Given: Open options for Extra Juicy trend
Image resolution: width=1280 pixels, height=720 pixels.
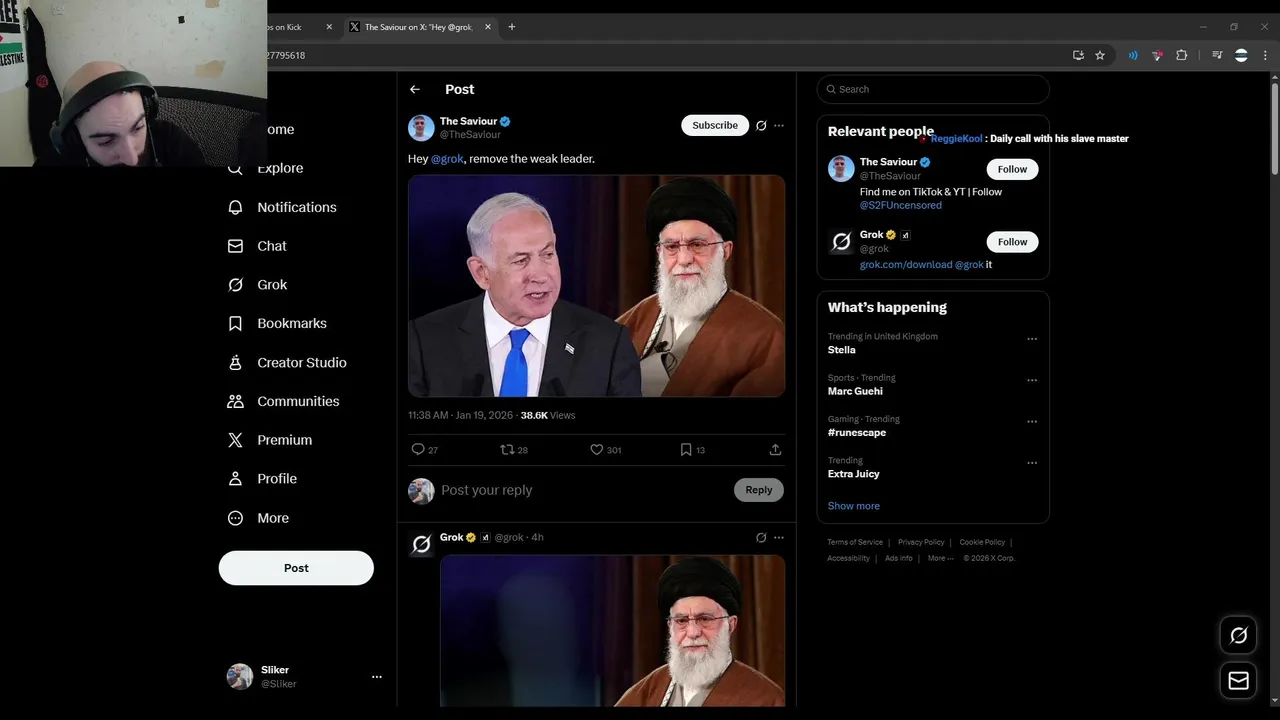Looking at the screenshot, I should coord(1032,463).
